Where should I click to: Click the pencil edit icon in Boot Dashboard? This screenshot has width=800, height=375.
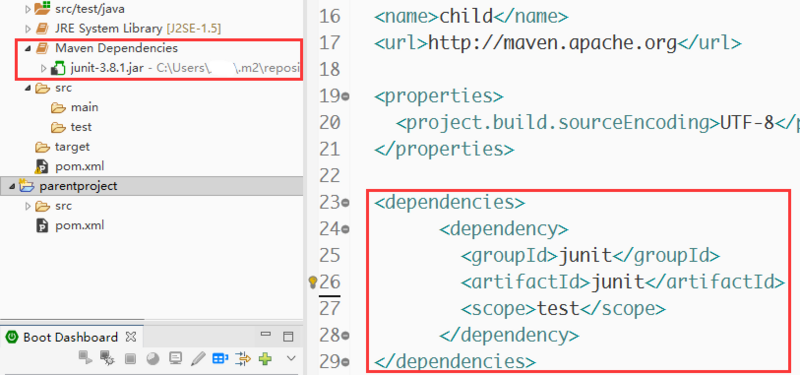pyautogui.click(x=197, y=359)
